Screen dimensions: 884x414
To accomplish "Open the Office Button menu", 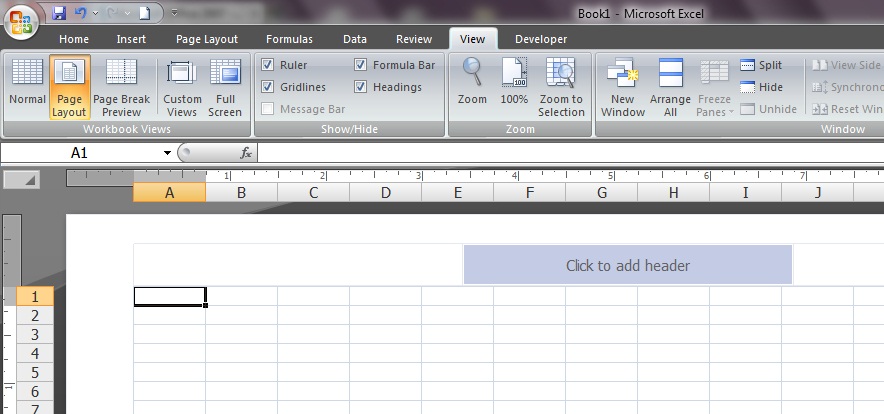I will pyautogui.click(x=20, y=23).
